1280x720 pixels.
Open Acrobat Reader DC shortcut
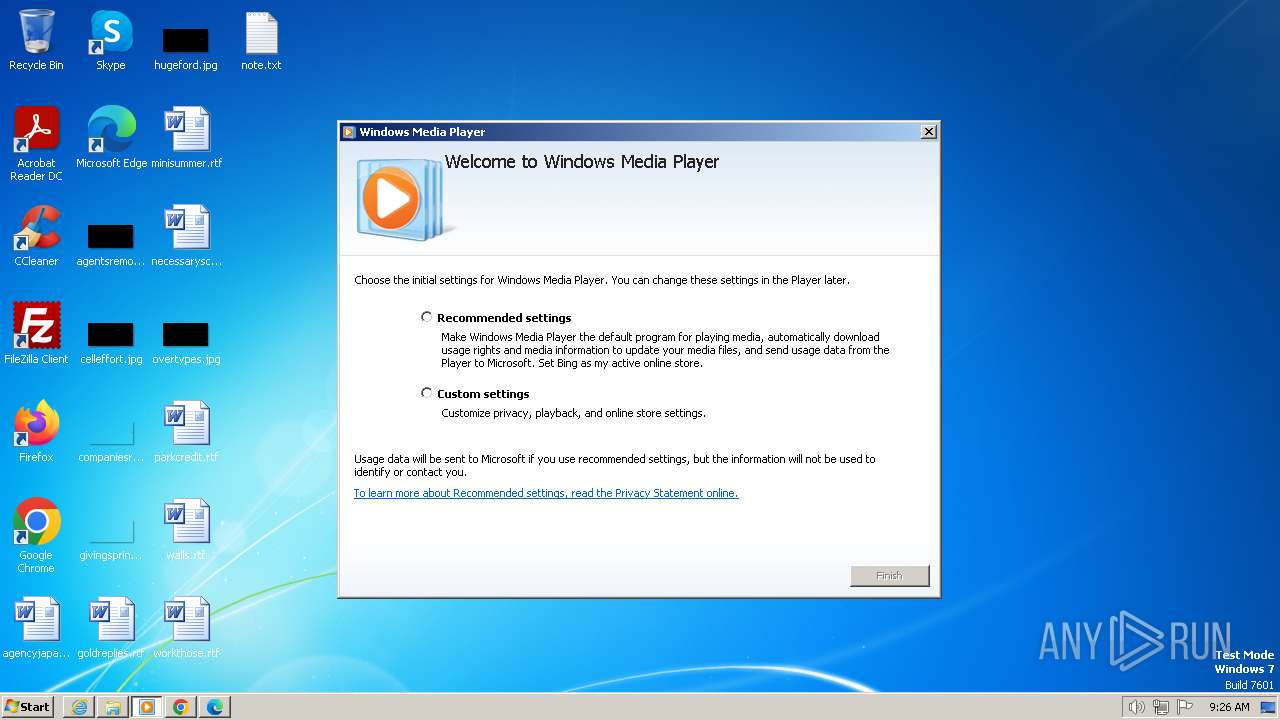coord(36,143)
